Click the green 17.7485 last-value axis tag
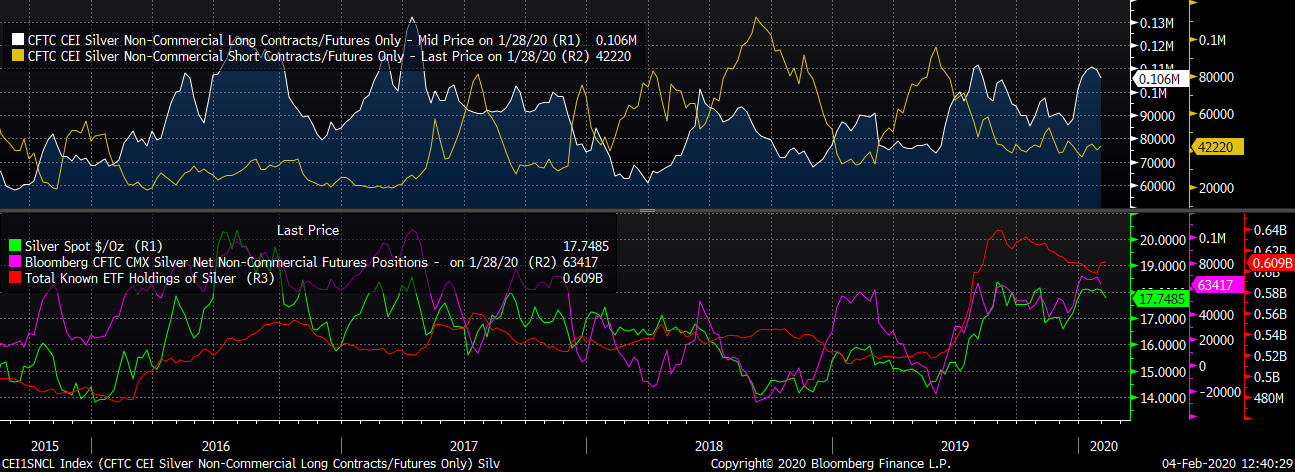The width and height of the screenshot is (1295, 472). coord(1160,298)
